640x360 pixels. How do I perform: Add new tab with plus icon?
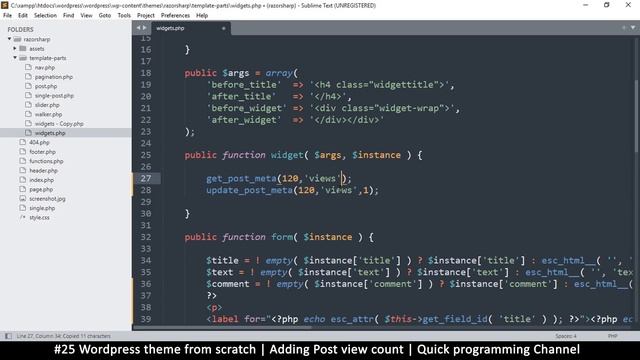pyautogui.click(x=624, y=28)
